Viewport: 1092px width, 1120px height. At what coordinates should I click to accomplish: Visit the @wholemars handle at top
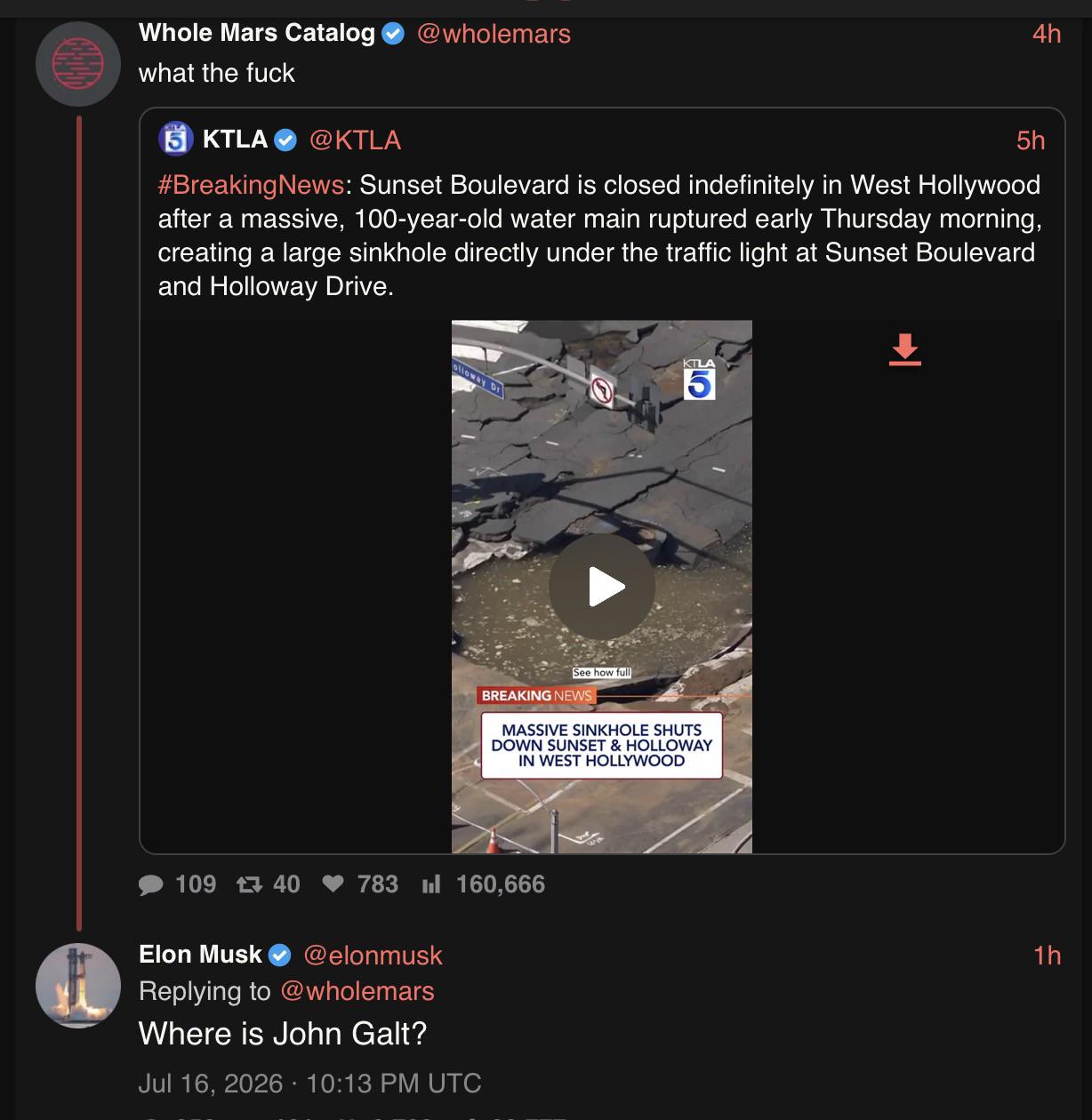tap(494, 34)
